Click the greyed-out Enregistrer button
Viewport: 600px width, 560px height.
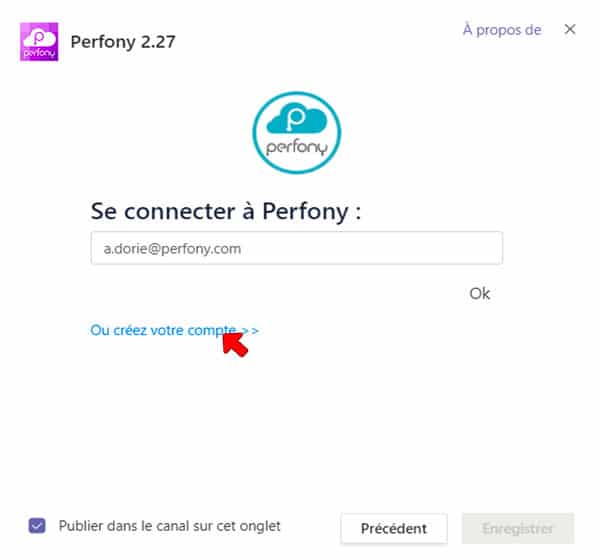(517, 528)
